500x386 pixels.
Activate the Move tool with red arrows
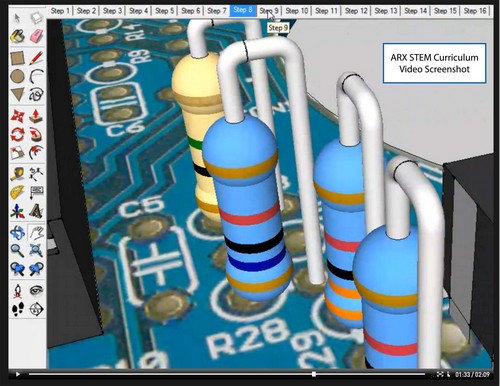[x=17, y=116]
